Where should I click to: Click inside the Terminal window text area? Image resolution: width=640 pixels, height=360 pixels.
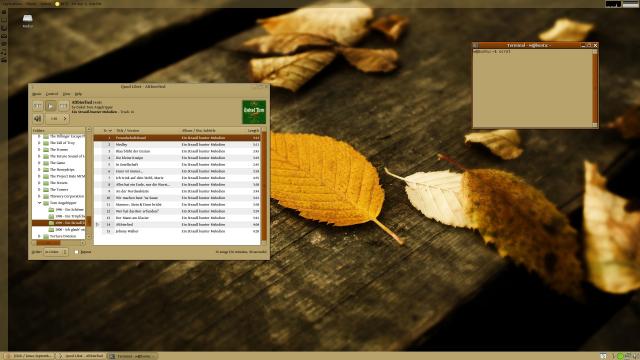pyautogui.click(x=532, y=88)
